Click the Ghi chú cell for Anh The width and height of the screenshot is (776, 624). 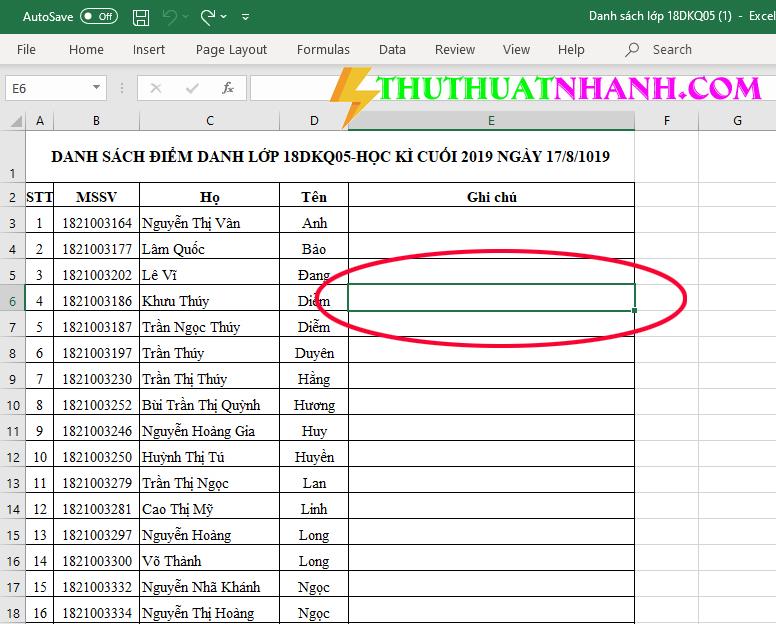click(x=491, y=220)
